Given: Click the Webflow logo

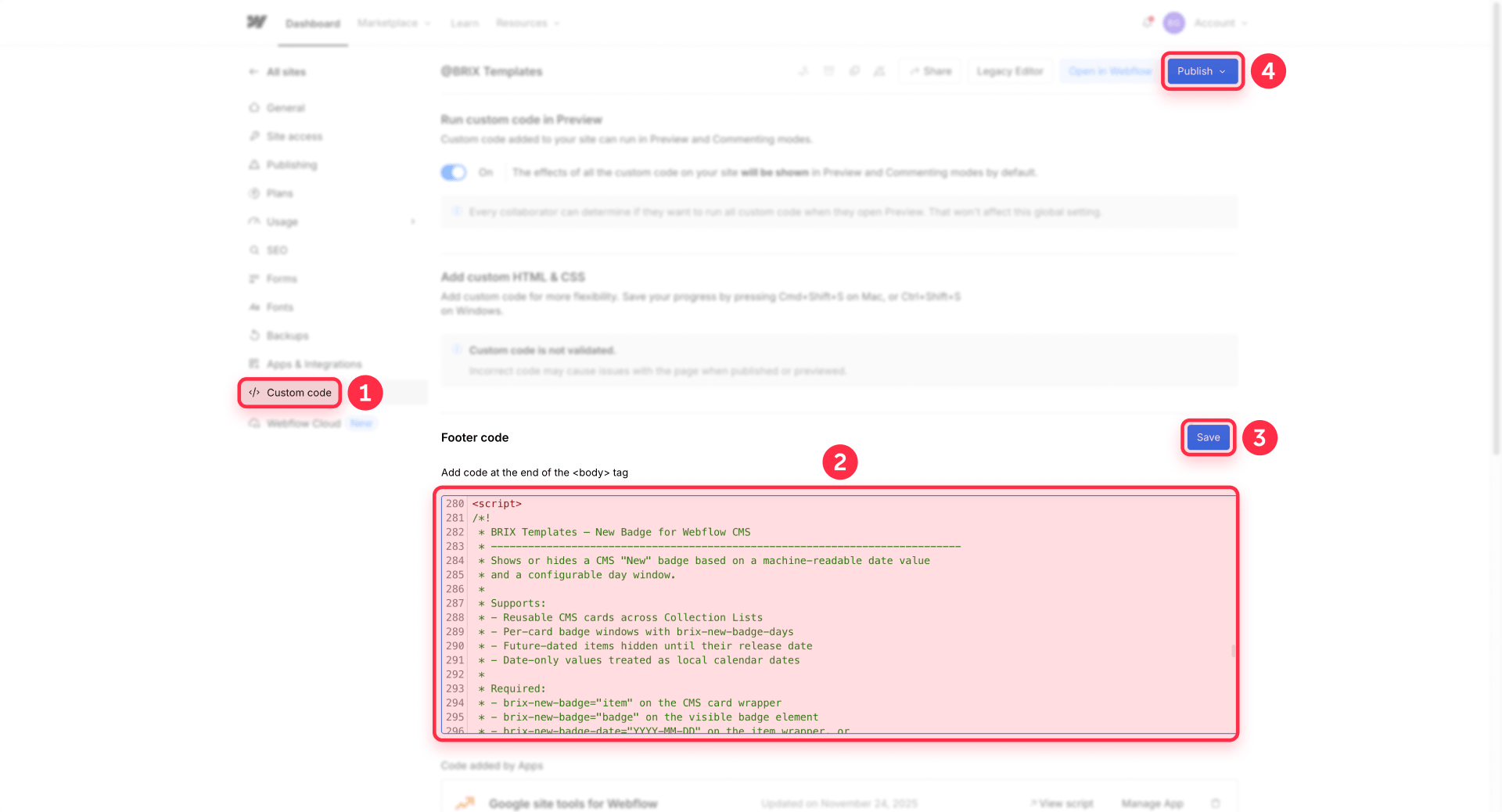Looking at the screenshot, I should point(257,22).
